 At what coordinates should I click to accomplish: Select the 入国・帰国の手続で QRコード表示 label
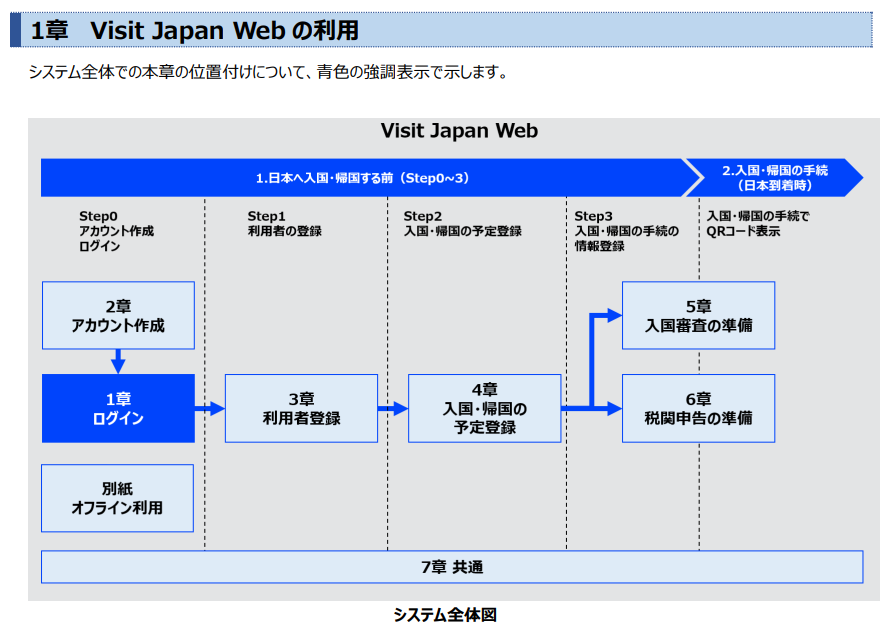pos(758,224)
